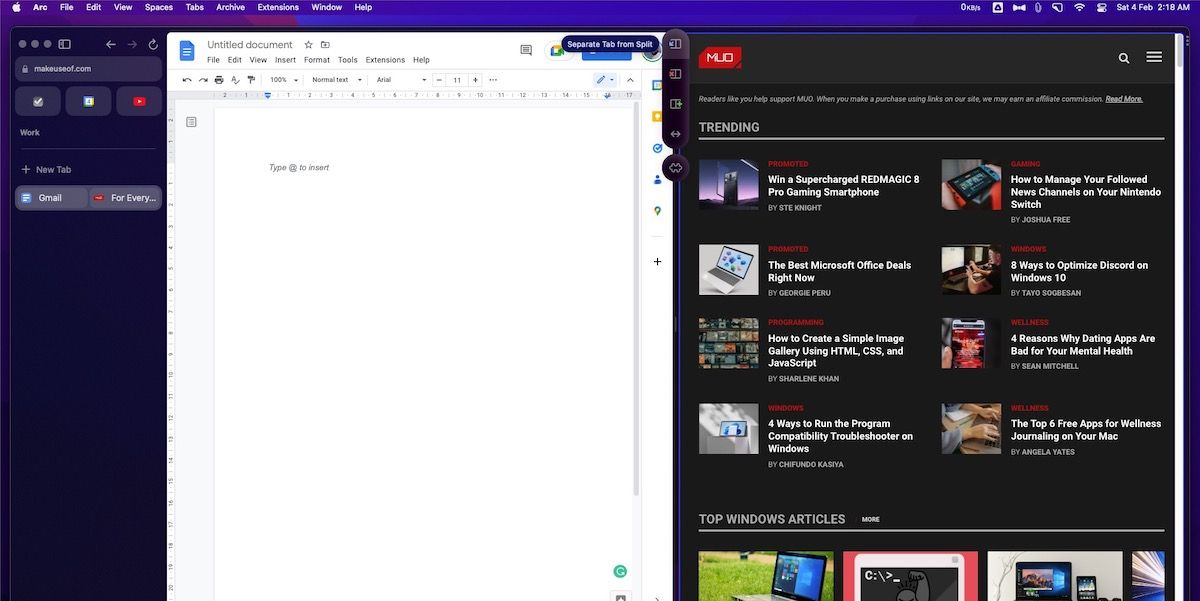Click the MUO search magnifier icon
1200x601 pixels.
coord(1124,59)
